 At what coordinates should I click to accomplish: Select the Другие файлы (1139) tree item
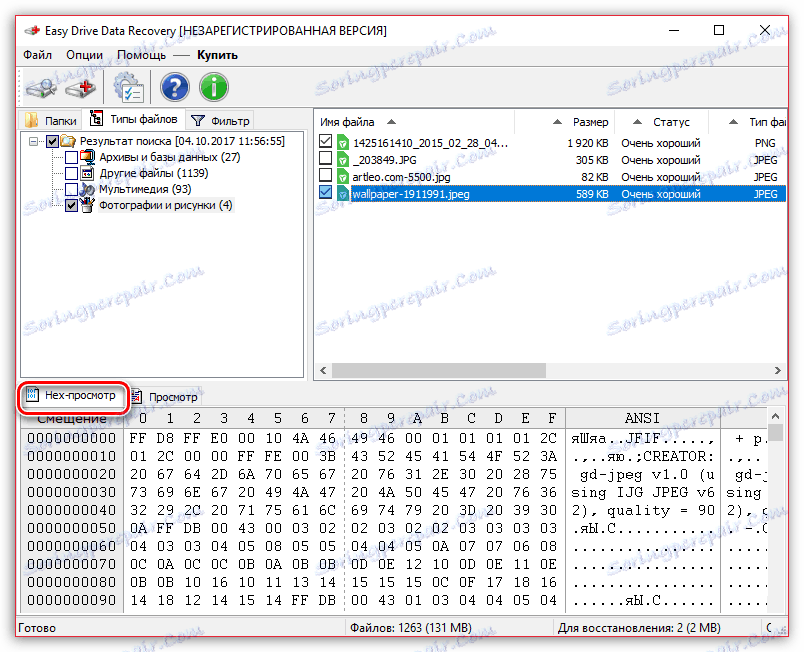click(x=153, y=173)
